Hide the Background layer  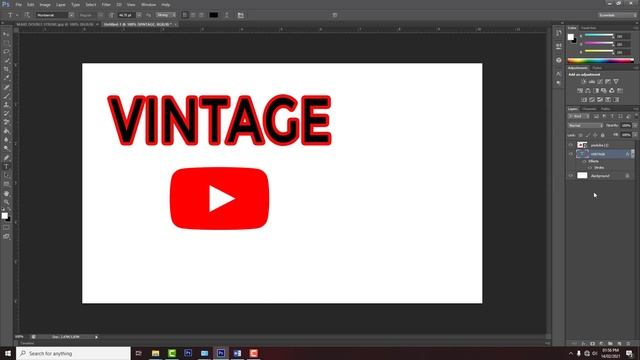tap(571, 176)
